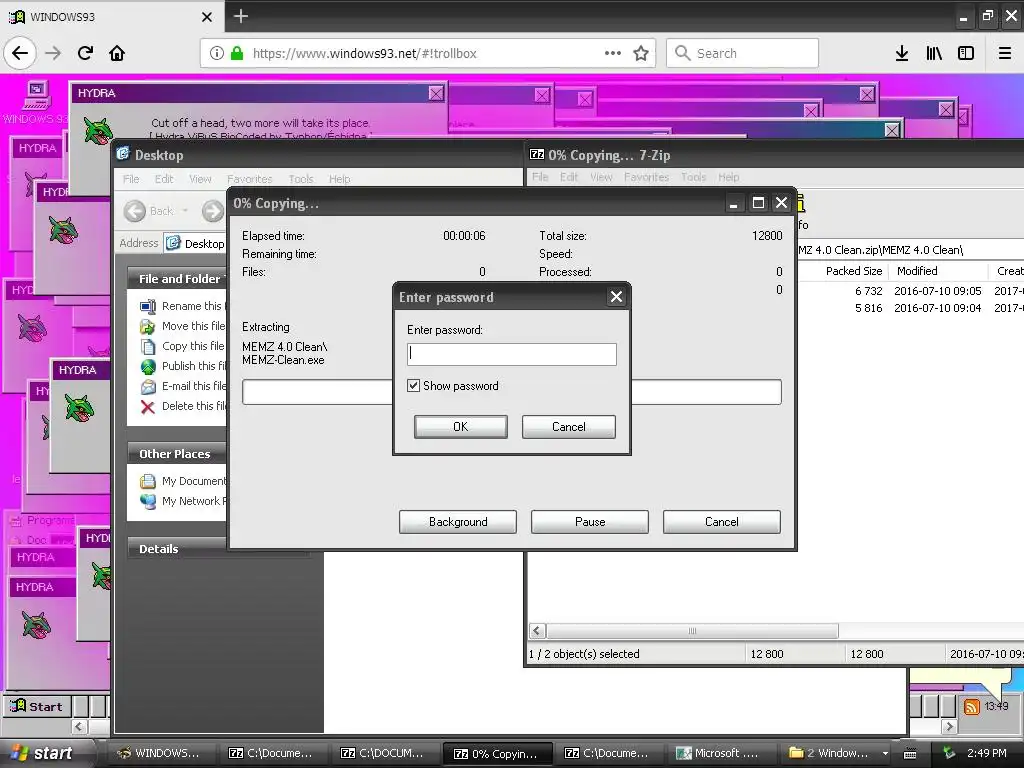This screenshot has height=768, width=1024.
Task: Click the red X Delete this file icon
Action: click(x=148, y=407)
